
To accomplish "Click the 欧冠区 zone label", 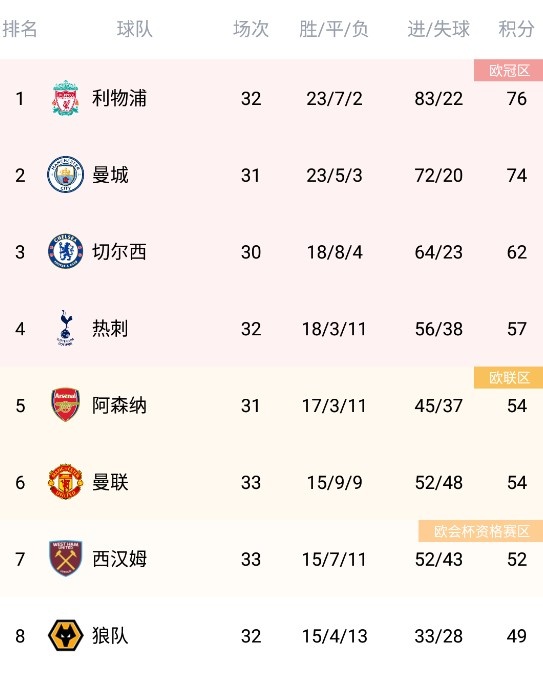I will coord(509,70).
